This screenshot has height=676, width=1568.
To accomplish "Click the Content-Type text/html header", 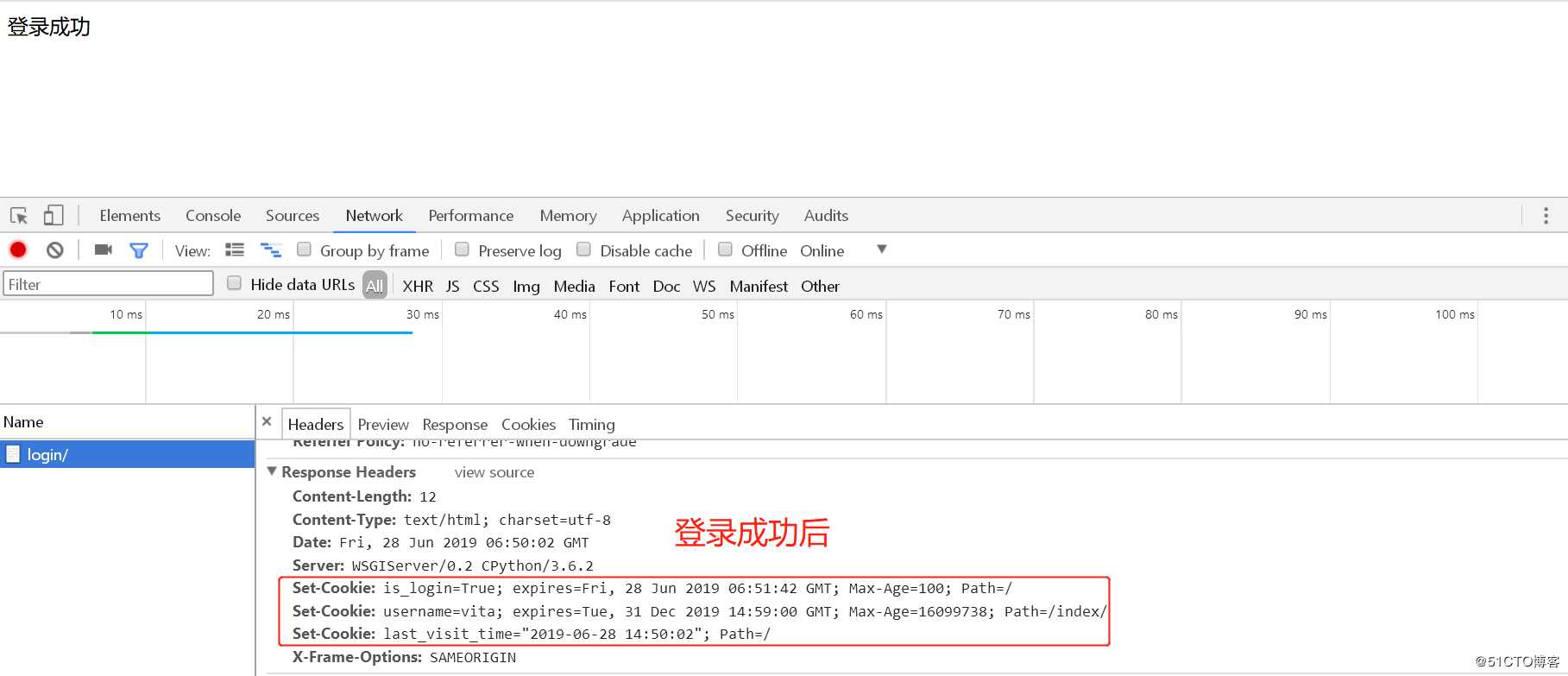I will [x=451, y=520].
